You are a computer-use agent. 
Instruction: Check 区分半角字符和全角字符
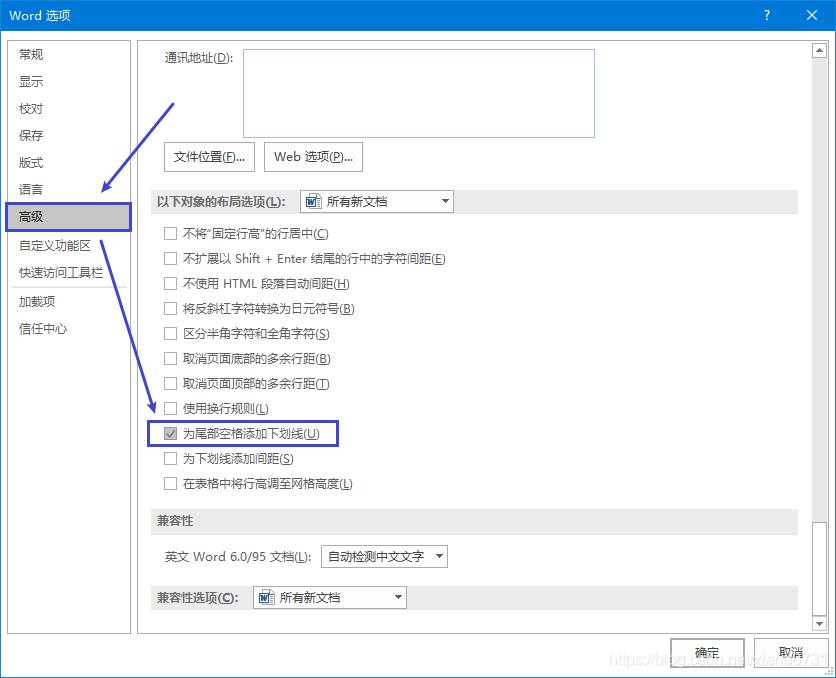pos(171,334)
